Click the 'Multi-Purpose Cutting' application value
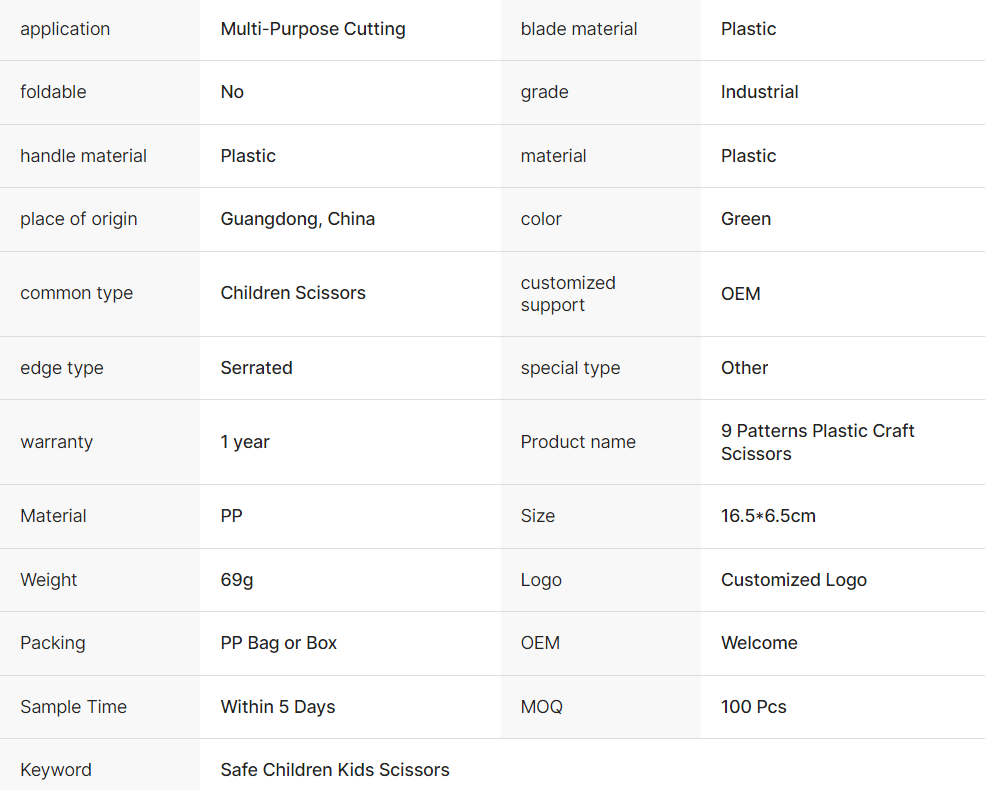 313,29
